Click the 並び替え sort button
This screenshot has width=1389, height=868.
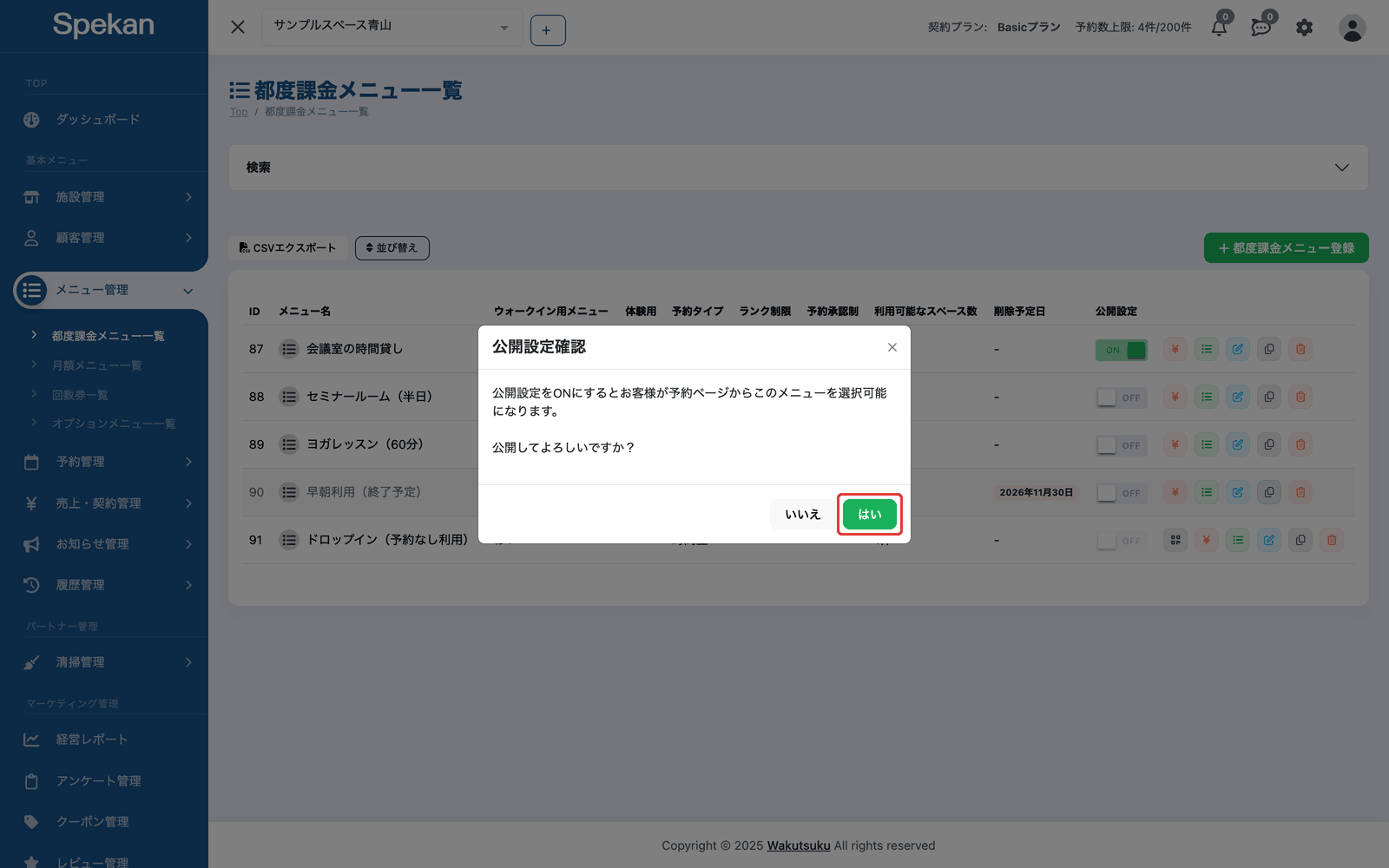(x=392, y=248)
